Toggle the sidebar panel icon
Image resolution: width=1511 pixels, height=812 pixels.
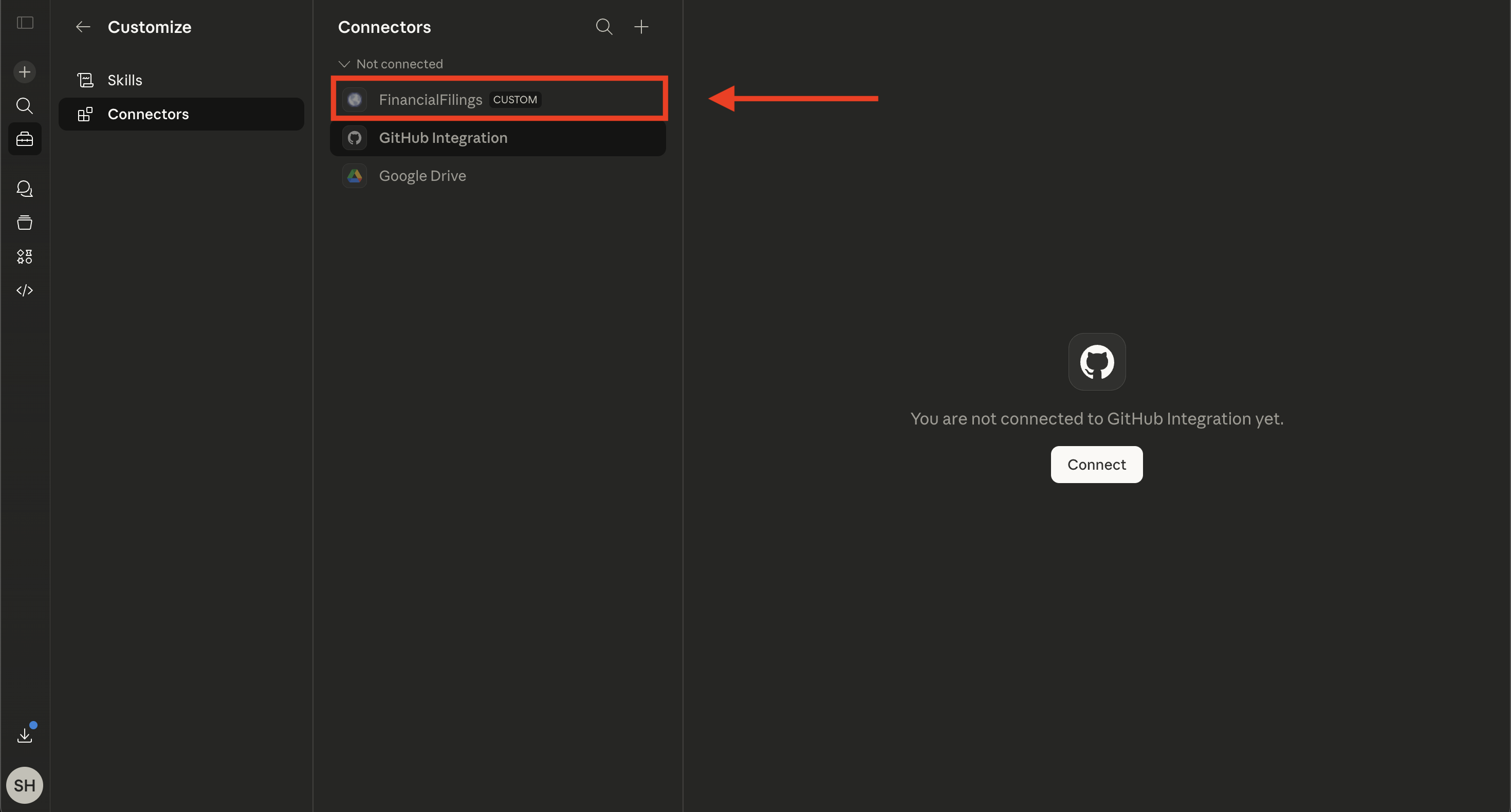click(25, 23)
